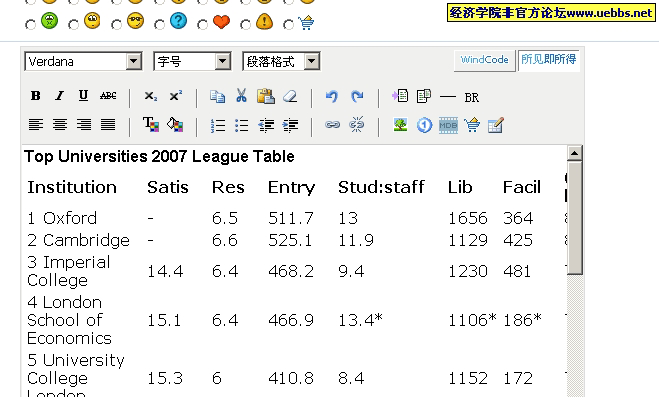Insert a hyperlink with the chain icon

pos(332,125)
